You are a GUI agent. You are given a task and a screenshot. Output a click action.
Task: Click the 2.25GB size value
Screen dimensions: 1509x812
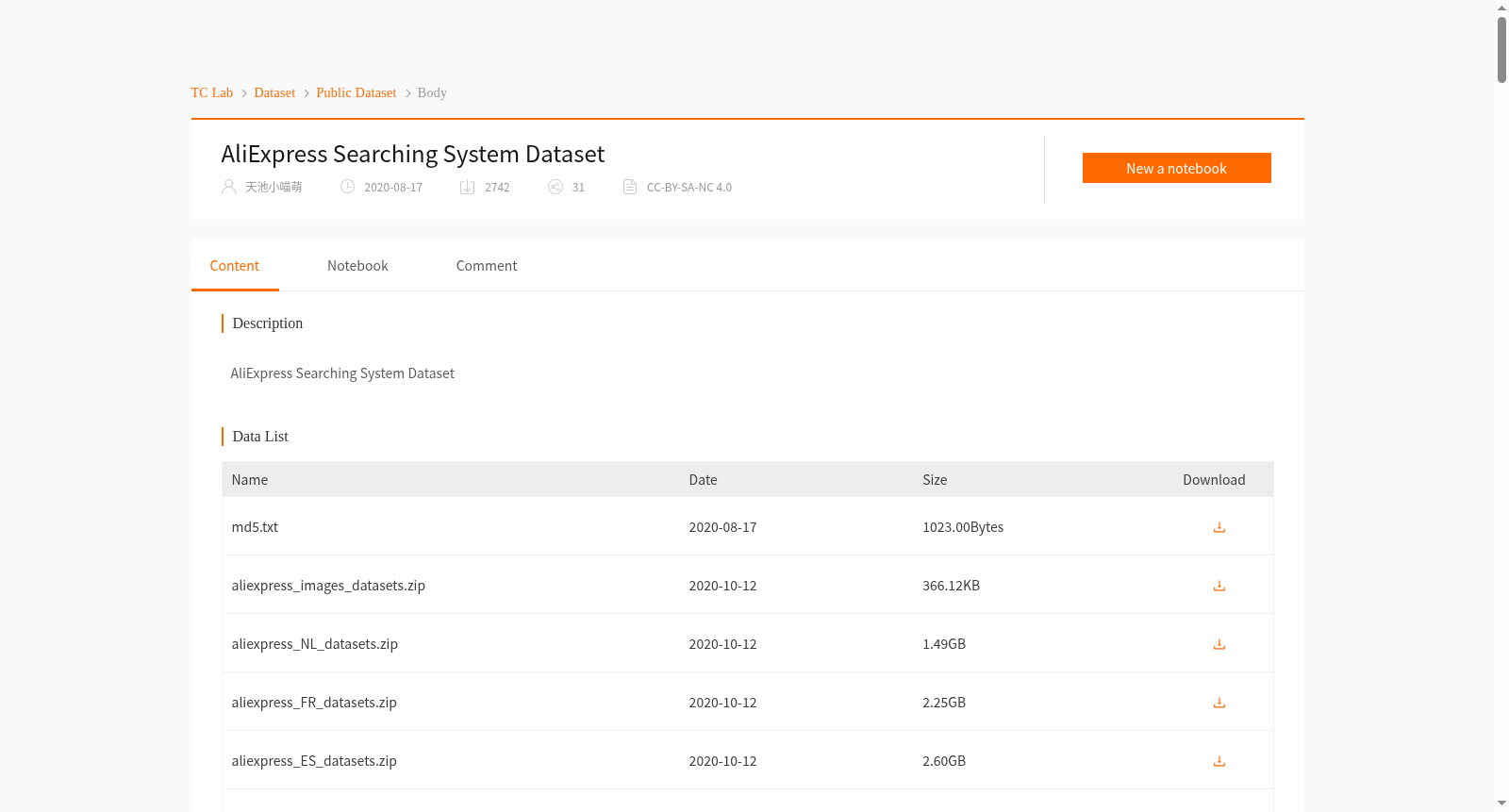[x=944, y=703]
